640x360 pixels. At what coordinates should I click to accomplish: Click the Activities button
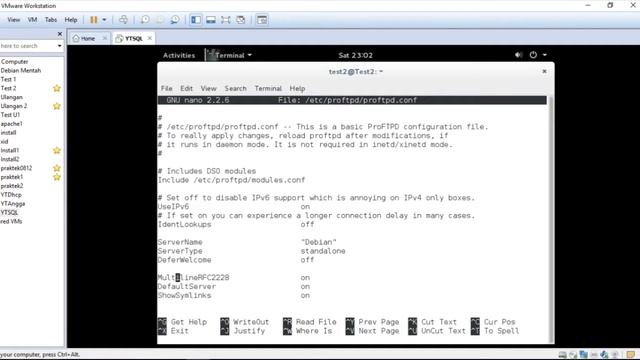[179, 55]
